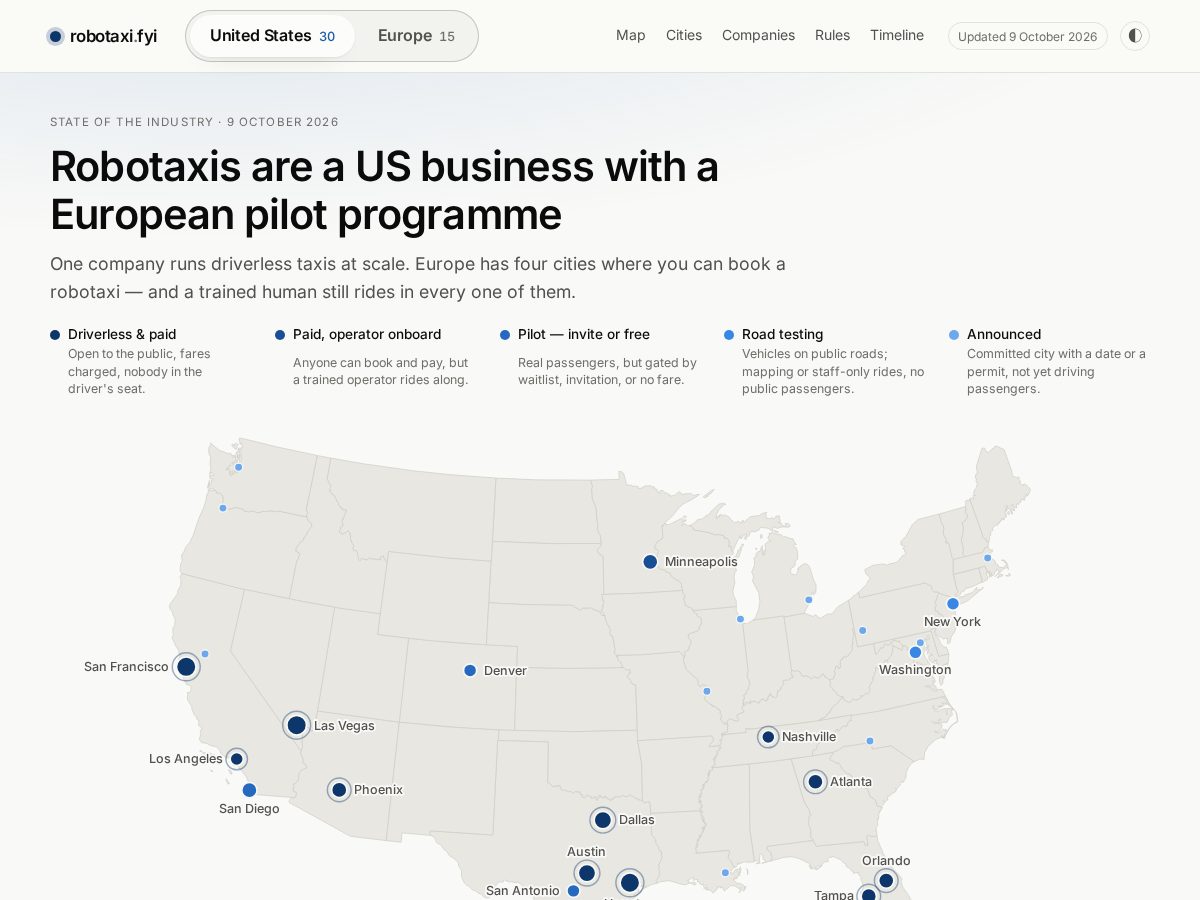This screenshot has width=1200, height=900.
Task: Click the small announced dot near San Francisco
Action: coord(205,654)
